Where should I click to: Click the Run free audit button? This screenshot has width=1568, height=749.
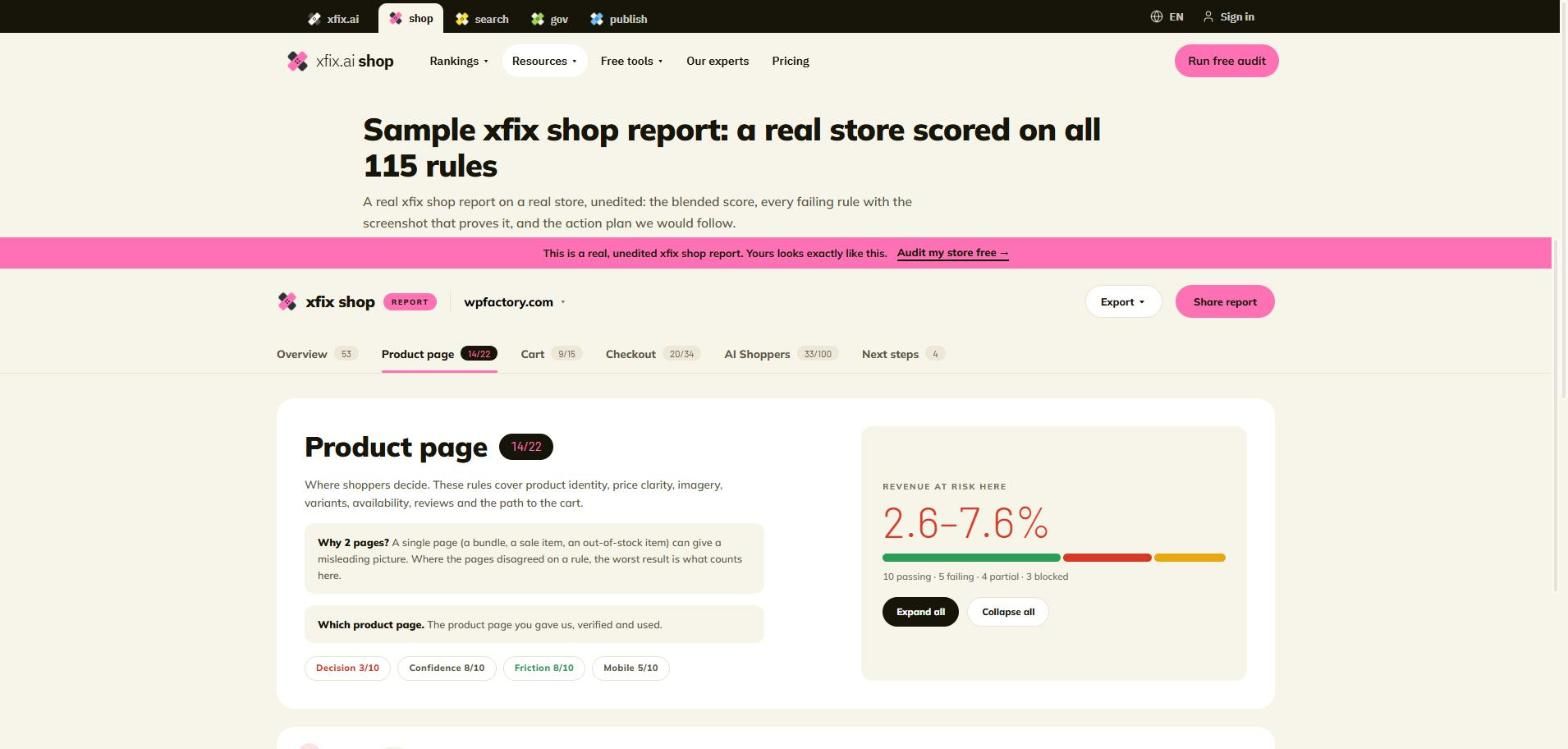[1226, 61]
